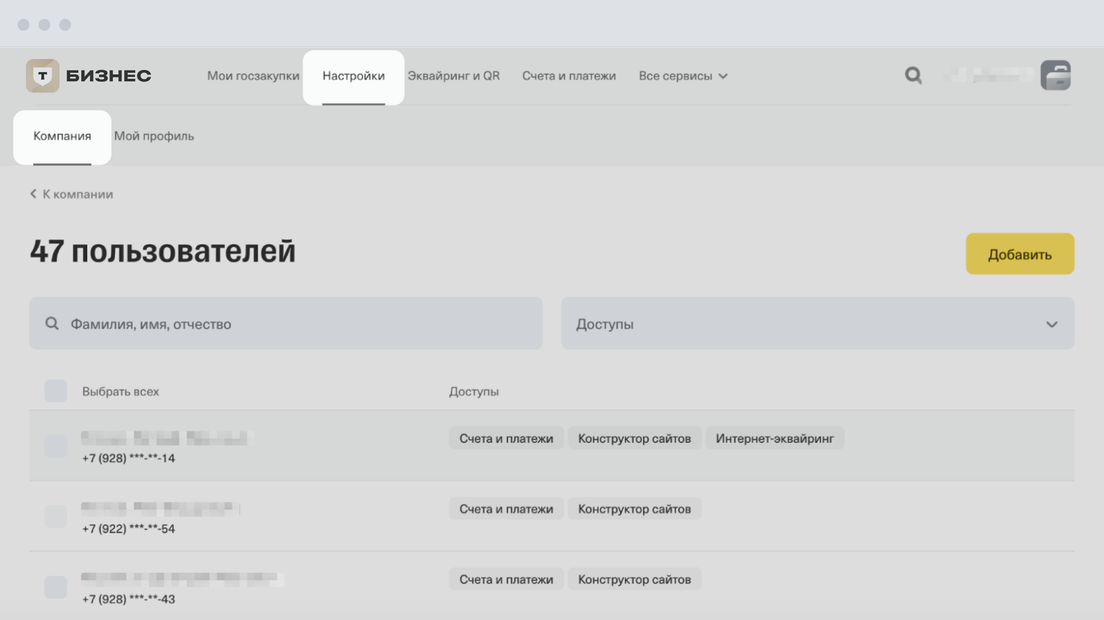Screen dimensions: 1104x620
Task: Open 'Счета и платежи' in top navigation
Action: (569, 76)
